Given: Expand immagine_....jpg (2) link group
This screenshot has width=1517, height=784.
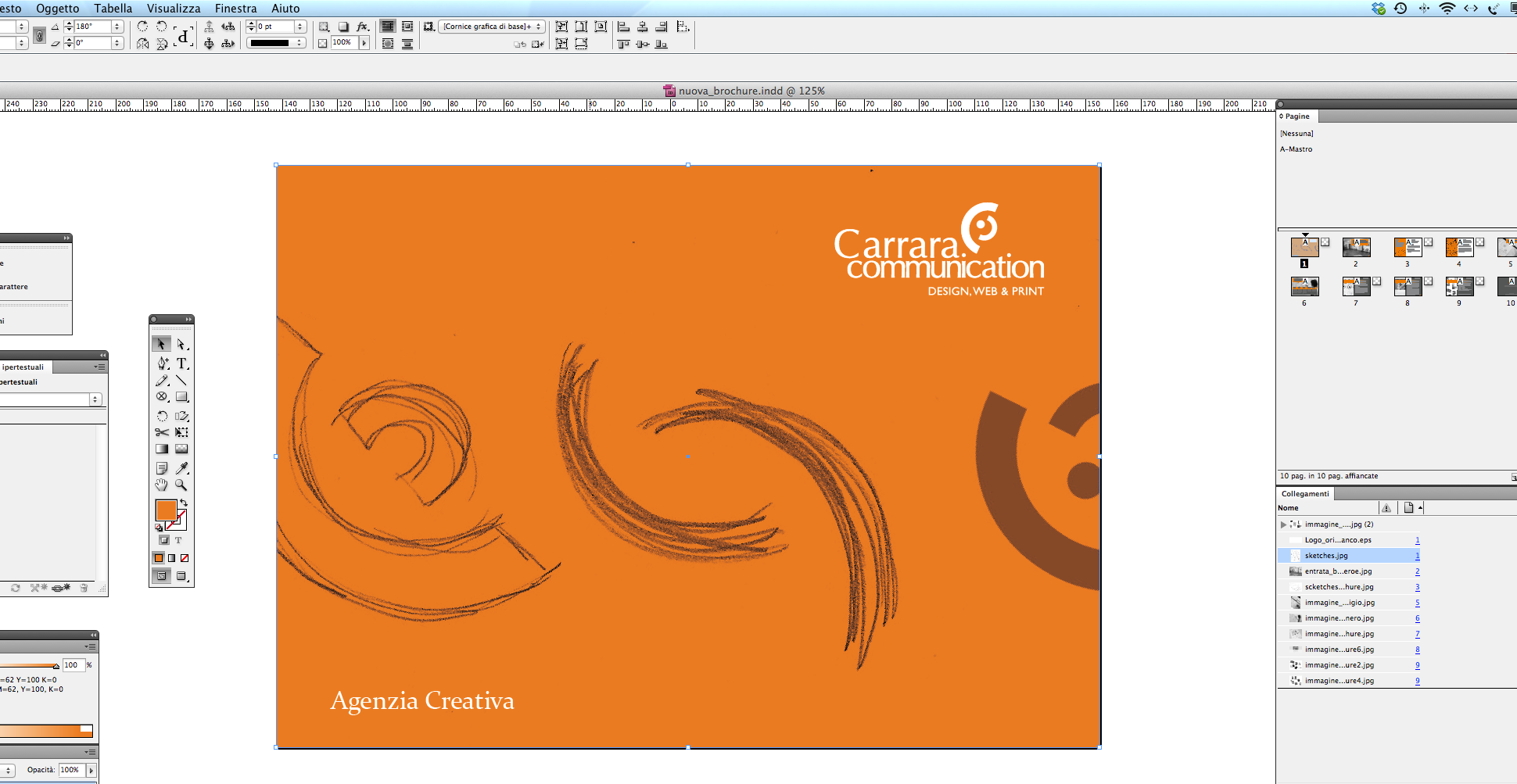Looking at the screenshot, I should click(1283, 524).
